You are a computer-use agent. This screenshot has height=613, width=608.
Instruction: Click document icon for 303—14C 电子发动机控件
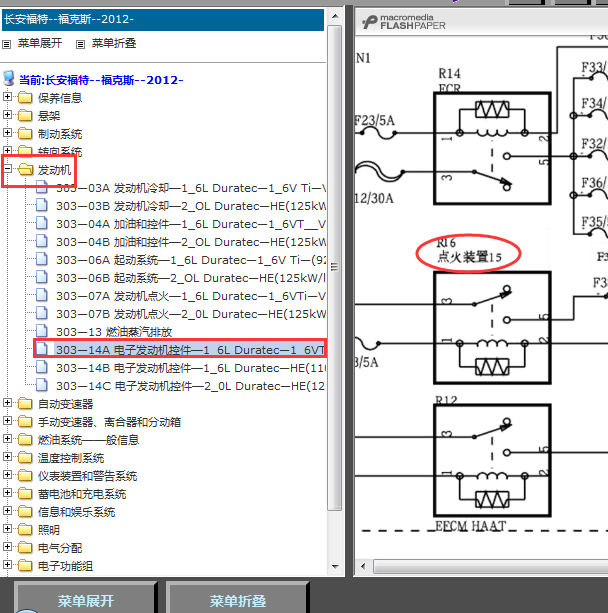click(x=42, y=385)
